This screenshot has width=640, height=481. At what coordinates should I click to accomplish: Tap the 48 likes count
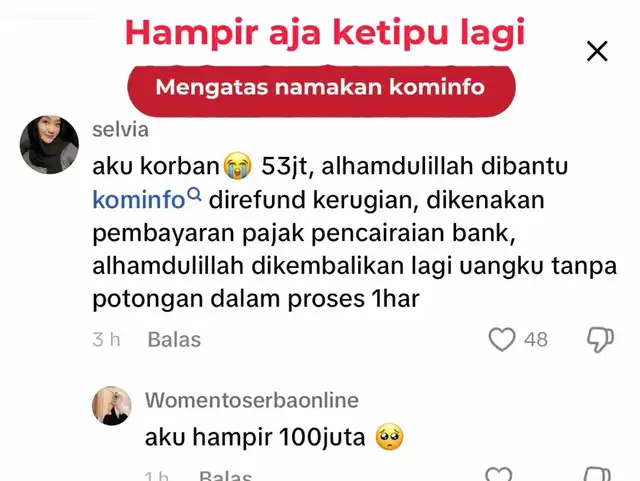[536, 340]
